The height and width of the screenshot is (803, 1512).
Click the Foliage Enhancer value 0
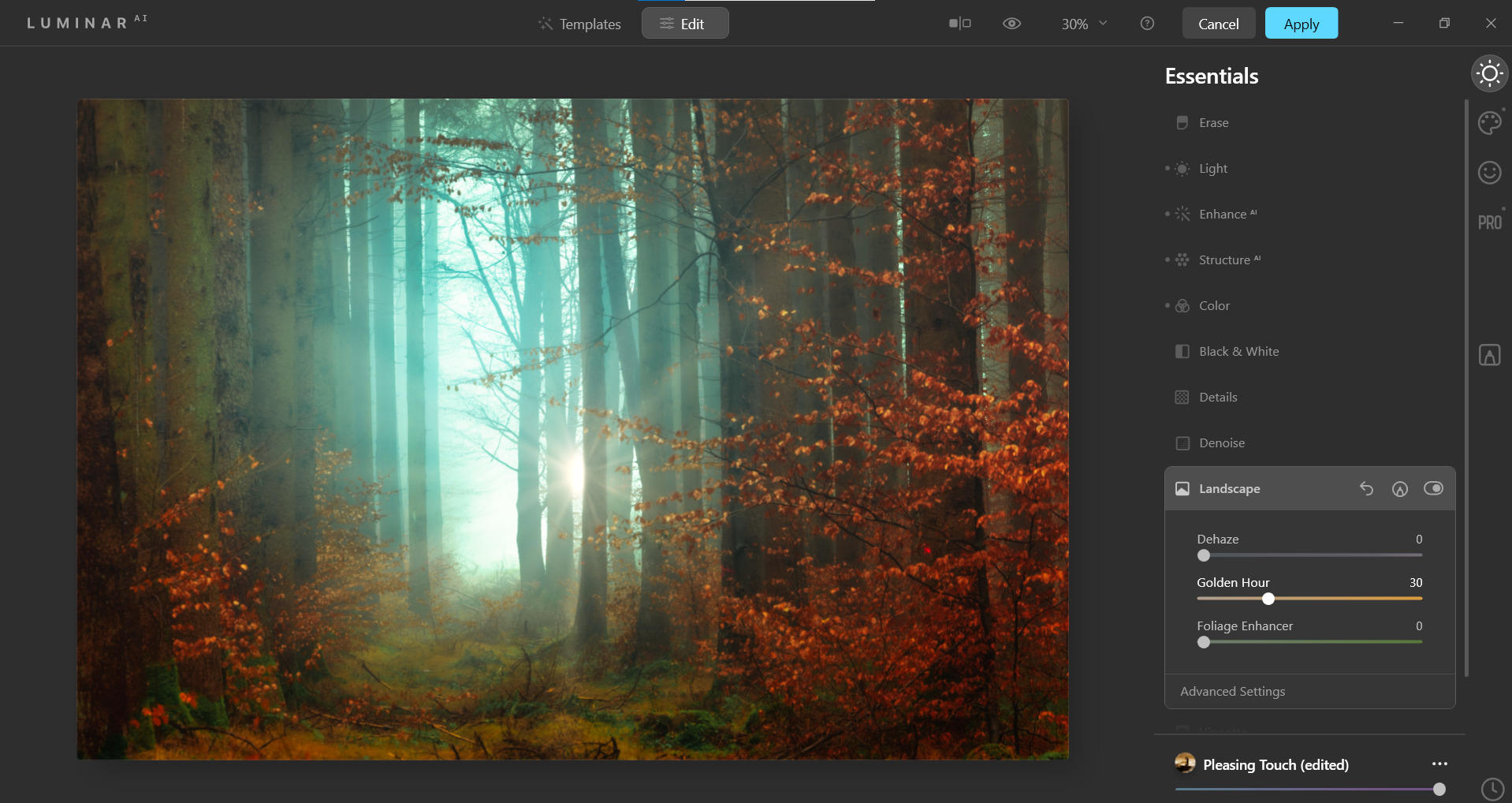(x=1419, y=626)
